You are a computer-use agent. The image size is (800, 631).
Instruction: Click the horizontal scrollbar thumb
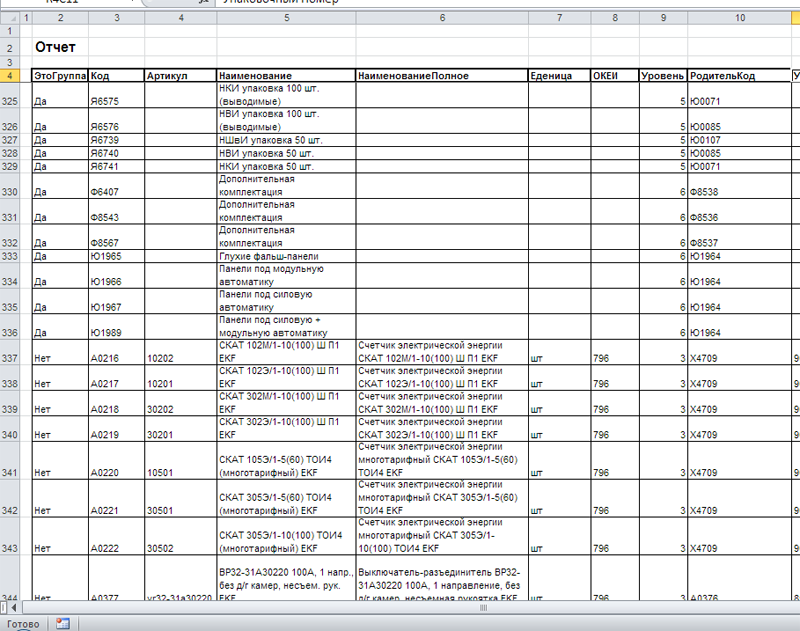(x=483, y=608)
